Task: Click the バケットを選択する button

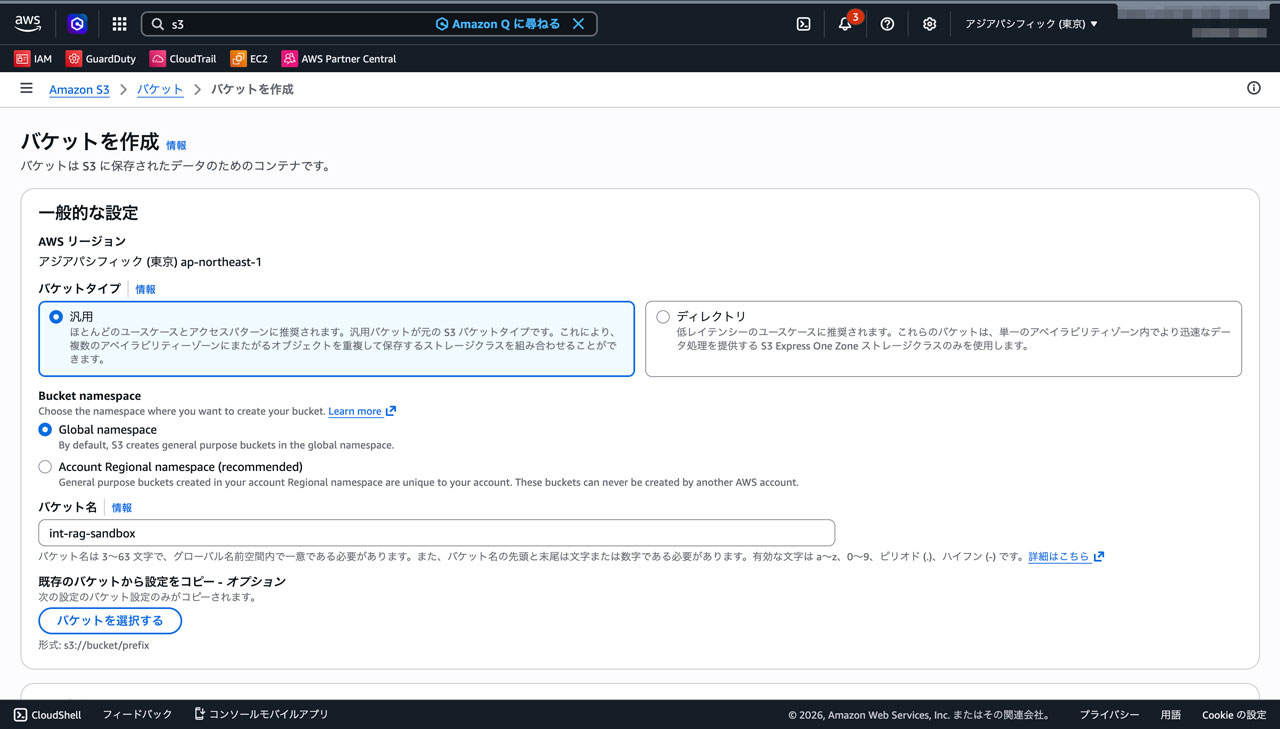Action: pyautogui.click(x=110, y=621)
